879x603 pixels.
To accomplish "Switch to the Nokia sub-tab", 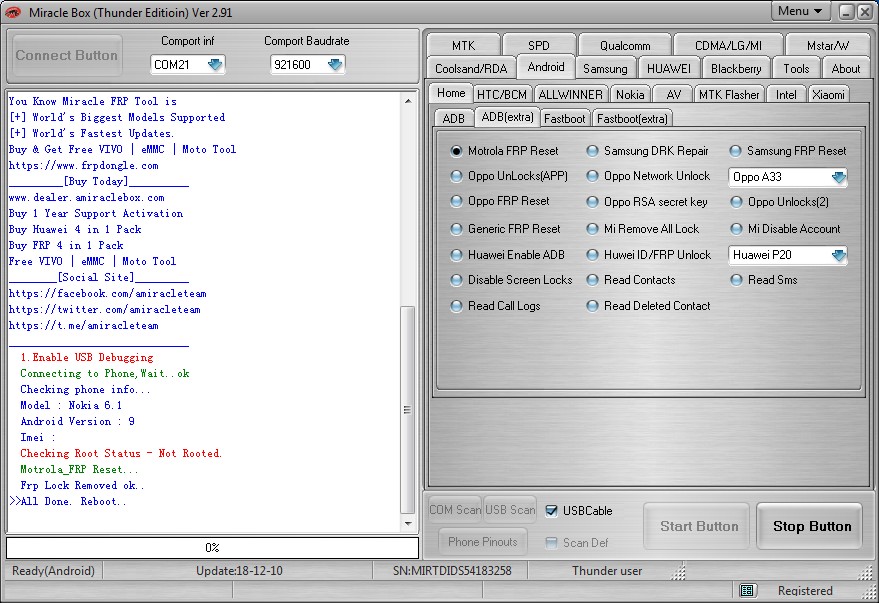I will pyautogui.click(x=630, y=95).
